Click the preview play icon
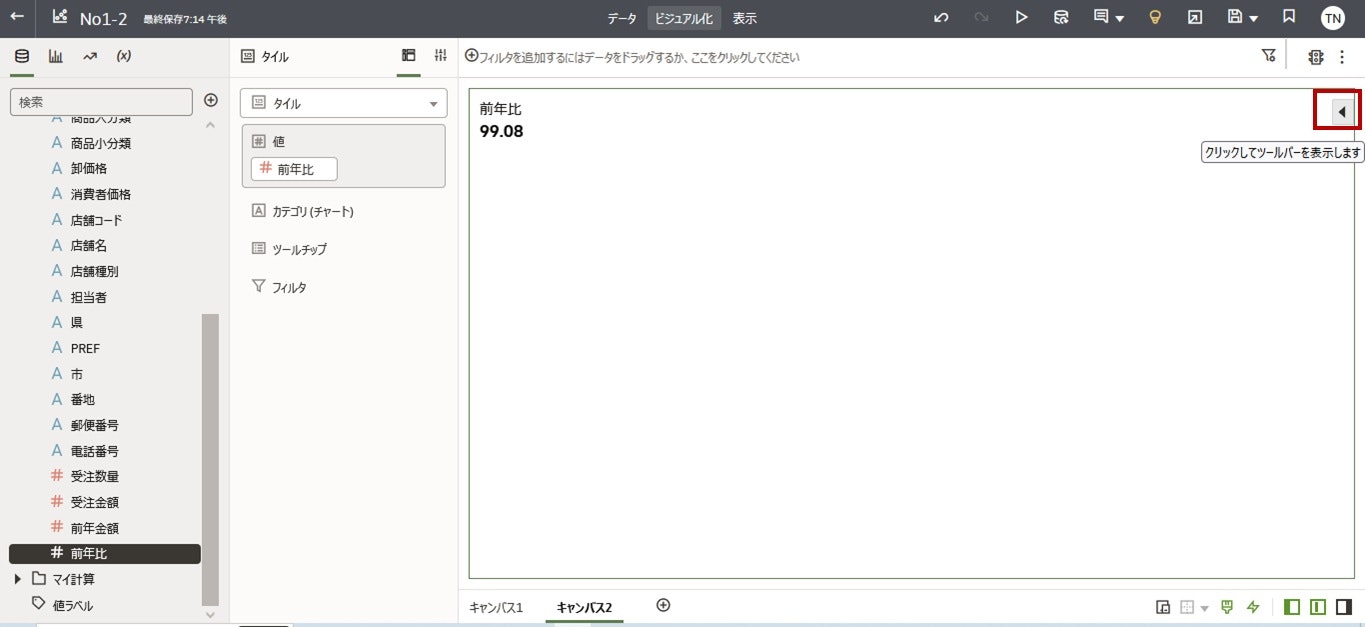The width and height of the screenshot is (1365, 627). pos(1021,17)
